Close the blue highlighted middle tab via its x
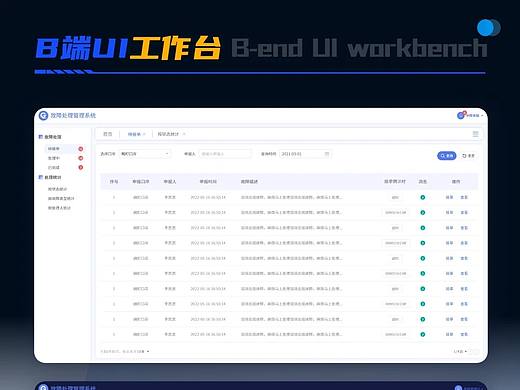Image resolution: width=520 pixels, height=390 pixels. tap(144, 134)
